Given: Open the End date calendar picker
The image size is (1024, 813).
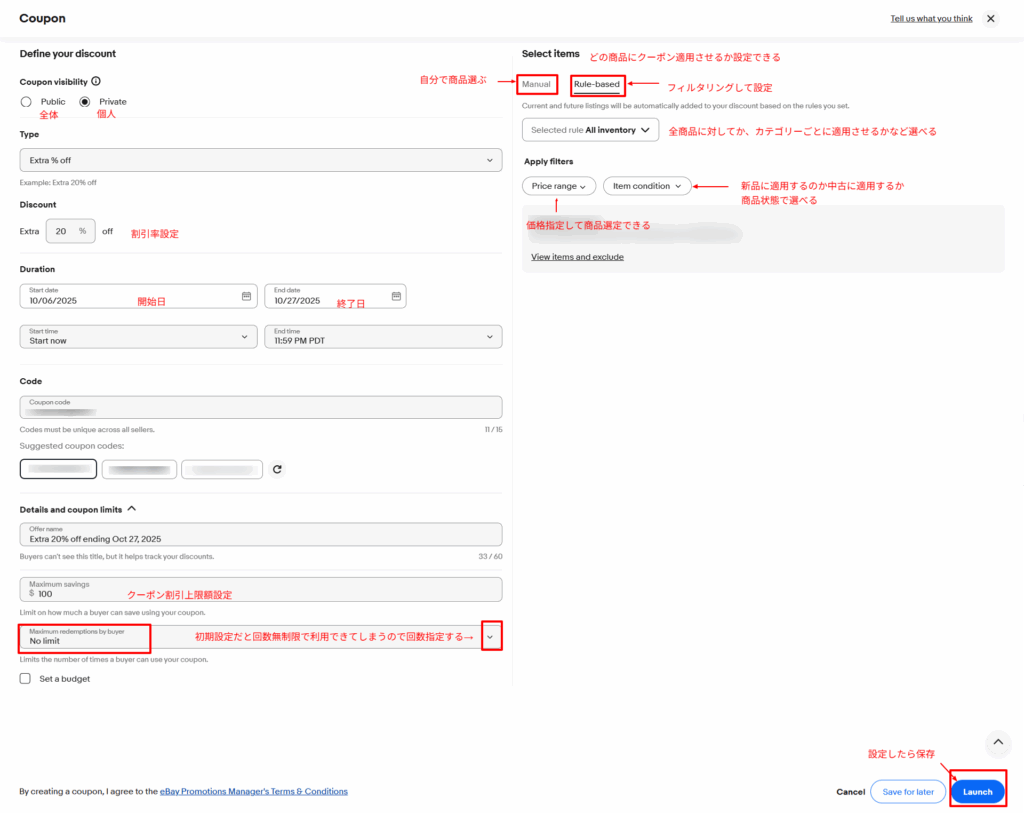Looking at the screenshot, I should pyautogui.click(x=395, y=296).
